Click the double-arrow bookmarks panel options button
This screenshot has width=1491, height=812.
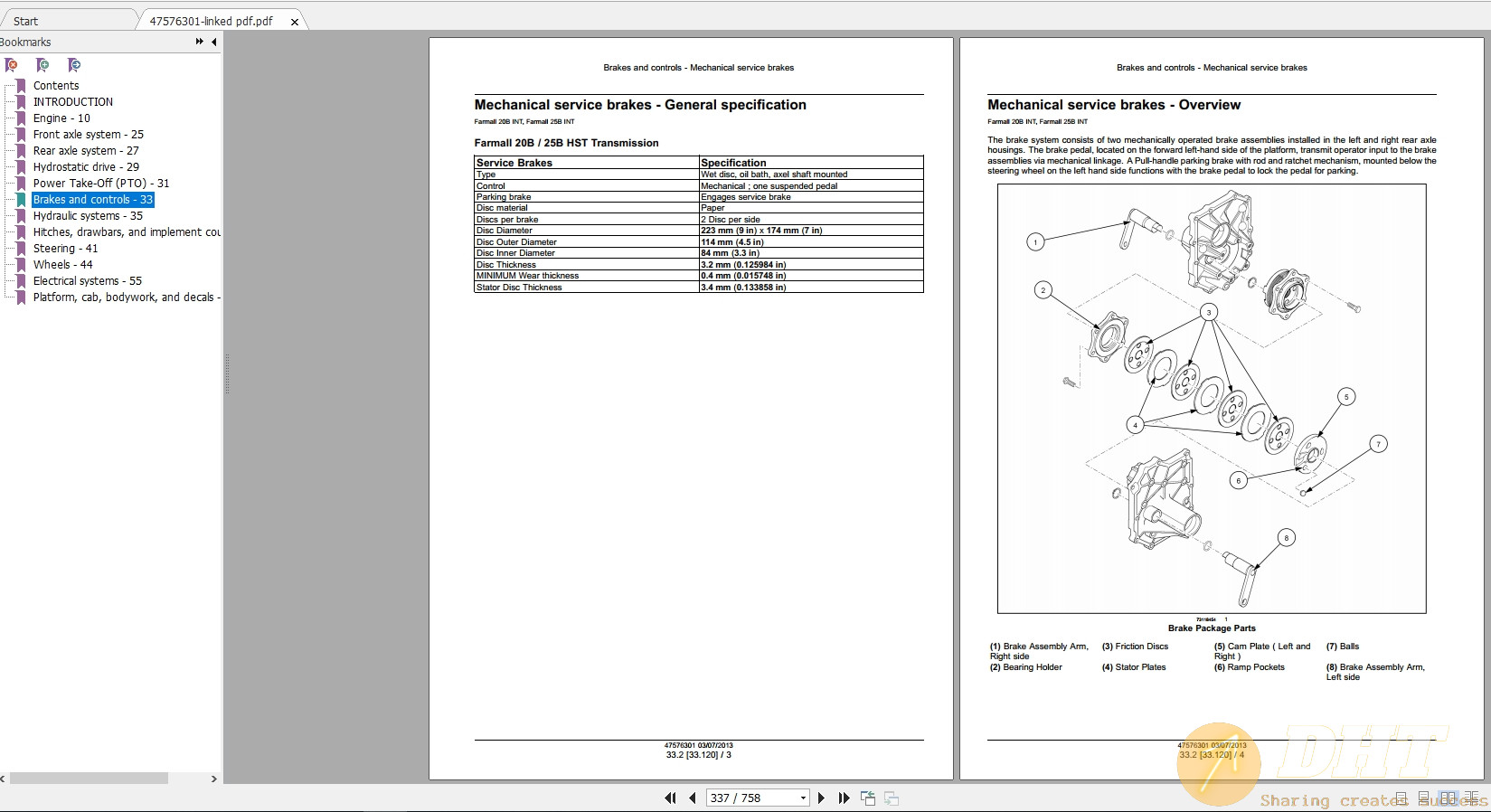(x=200, y=42)
